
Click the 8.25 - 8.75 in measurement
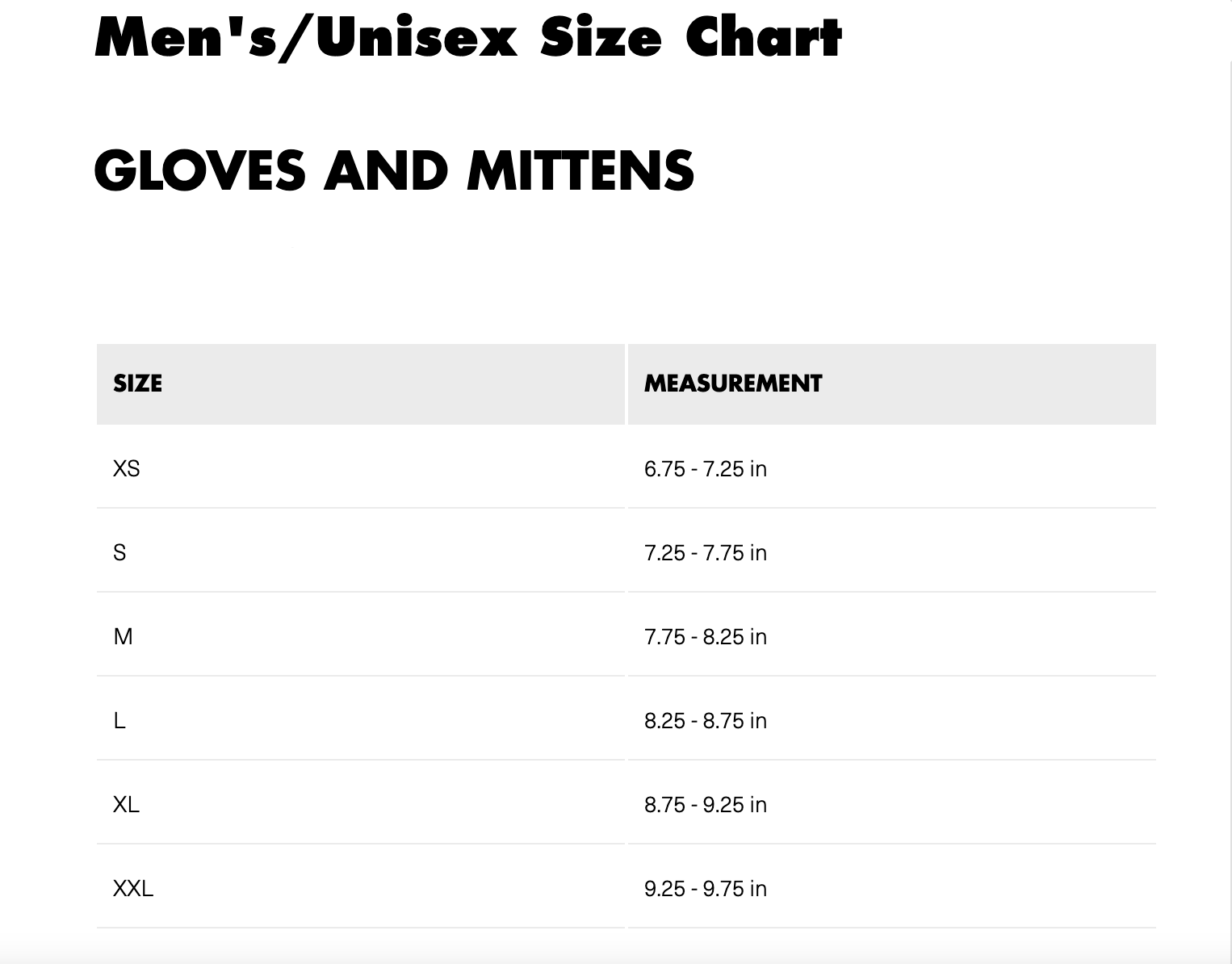tap(706, 721)
